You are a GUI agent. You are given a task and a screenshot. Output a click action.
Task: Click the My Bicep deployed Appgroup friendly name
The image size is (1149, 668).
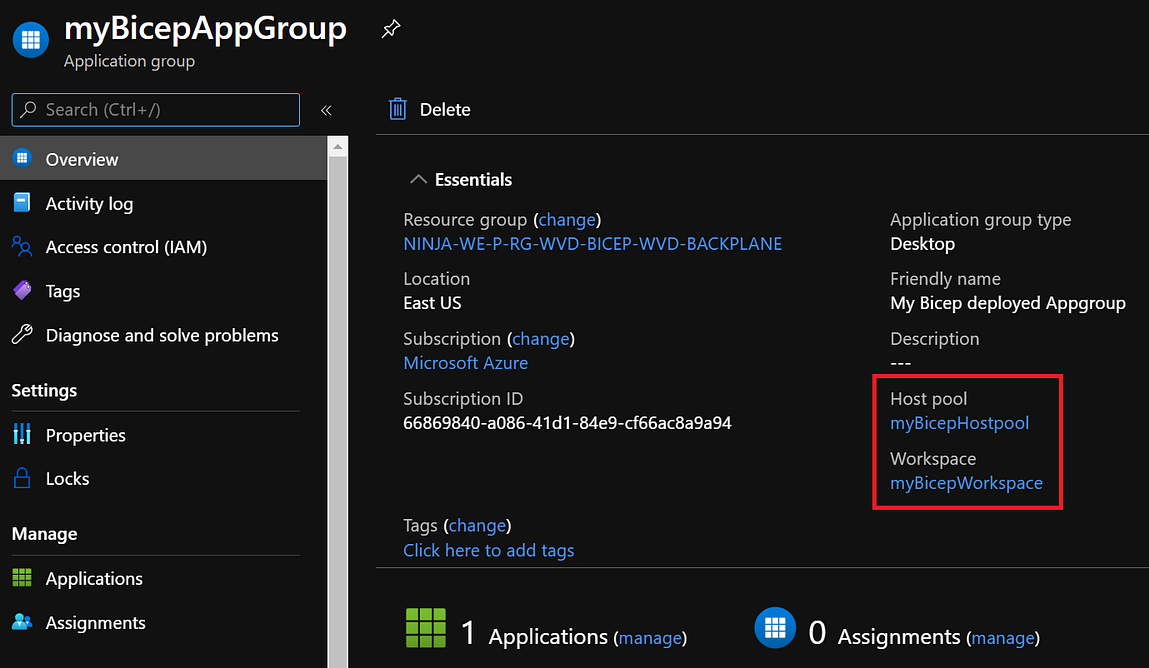point(1008,303)
